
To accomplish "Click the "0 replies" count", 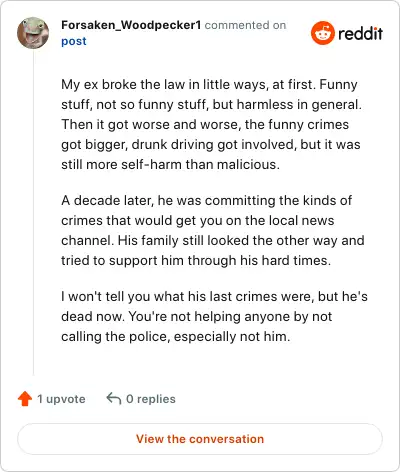I will pyautogui.click(x=151, y=399).
